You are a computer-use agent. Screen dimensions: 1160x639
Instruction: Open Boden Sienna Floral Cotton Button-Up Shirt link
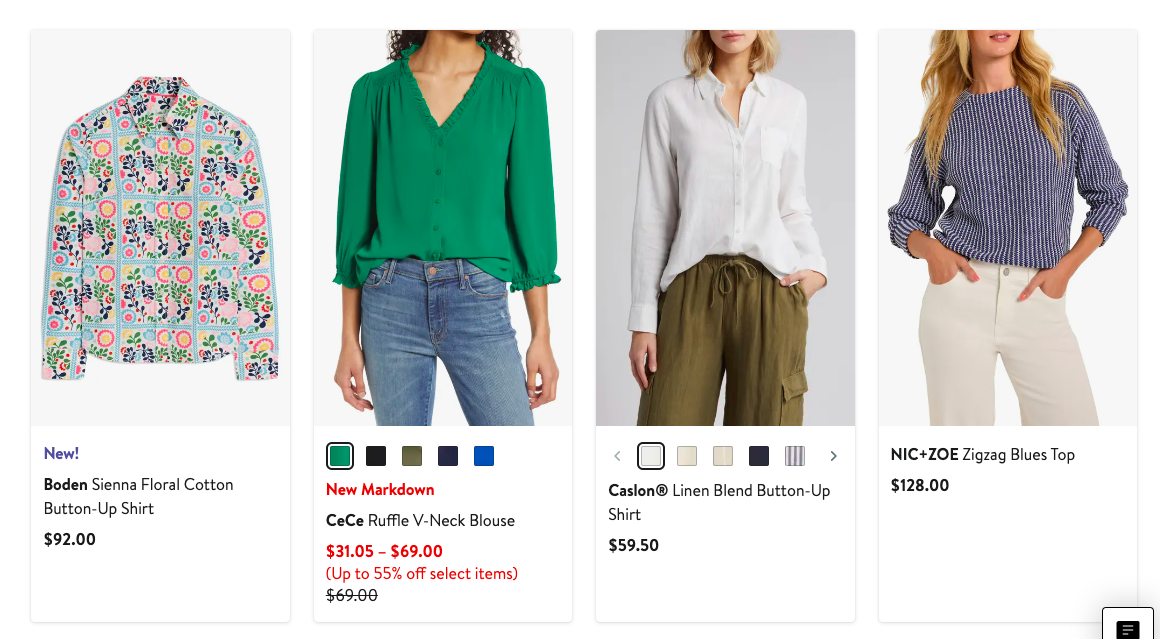click(x=138, y=496)
